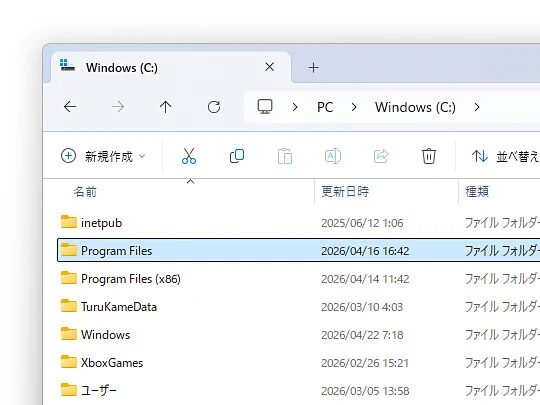Rename the selected folder
This screenshot has width=540, height=405.
pos(333,156)
